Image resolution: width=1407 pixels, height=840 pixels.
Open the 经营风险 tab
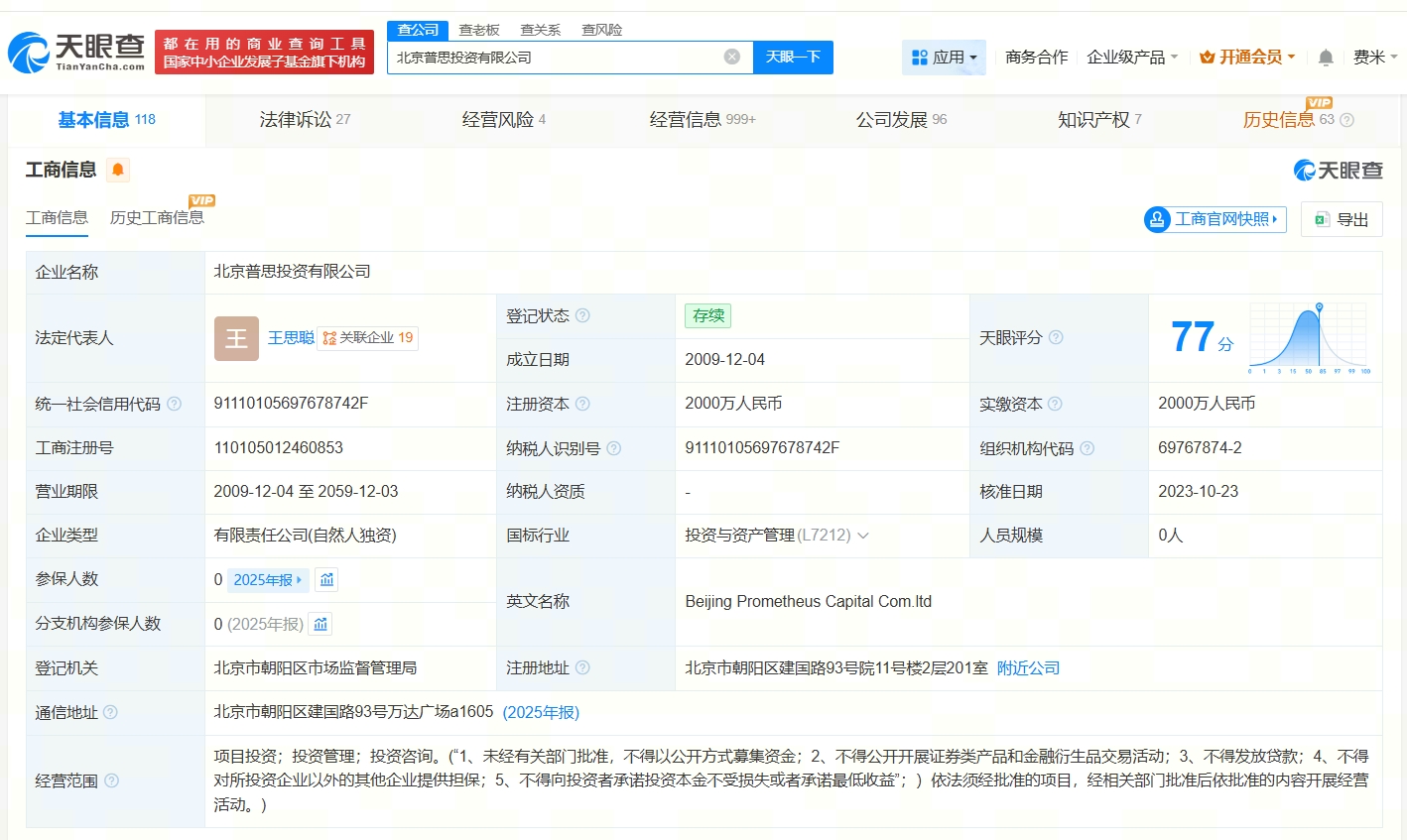coord(503,120)
